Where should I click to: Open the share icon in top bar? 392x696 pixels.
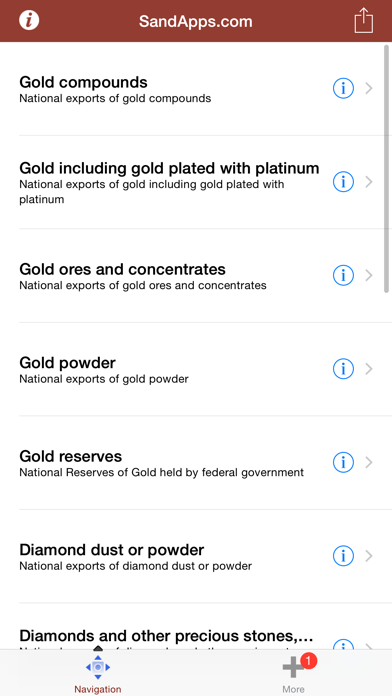coord(364,20)
